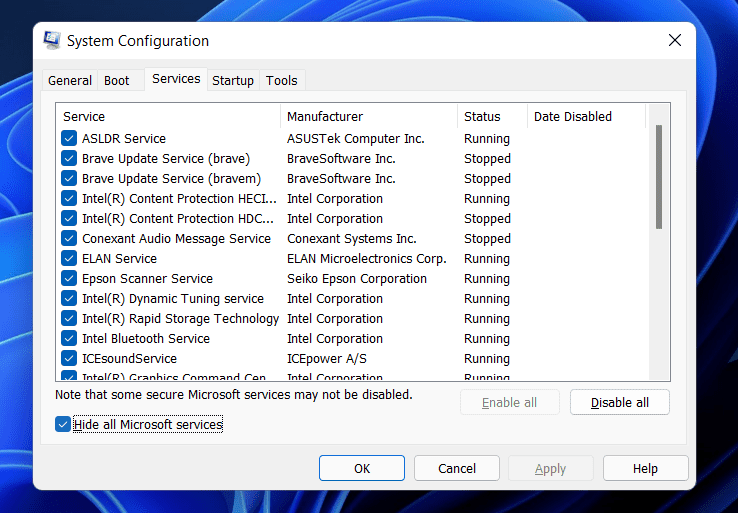The image size is (738, 513).
Task: Select Conexant Audio Message Service name
Action: tap(176, 239)
